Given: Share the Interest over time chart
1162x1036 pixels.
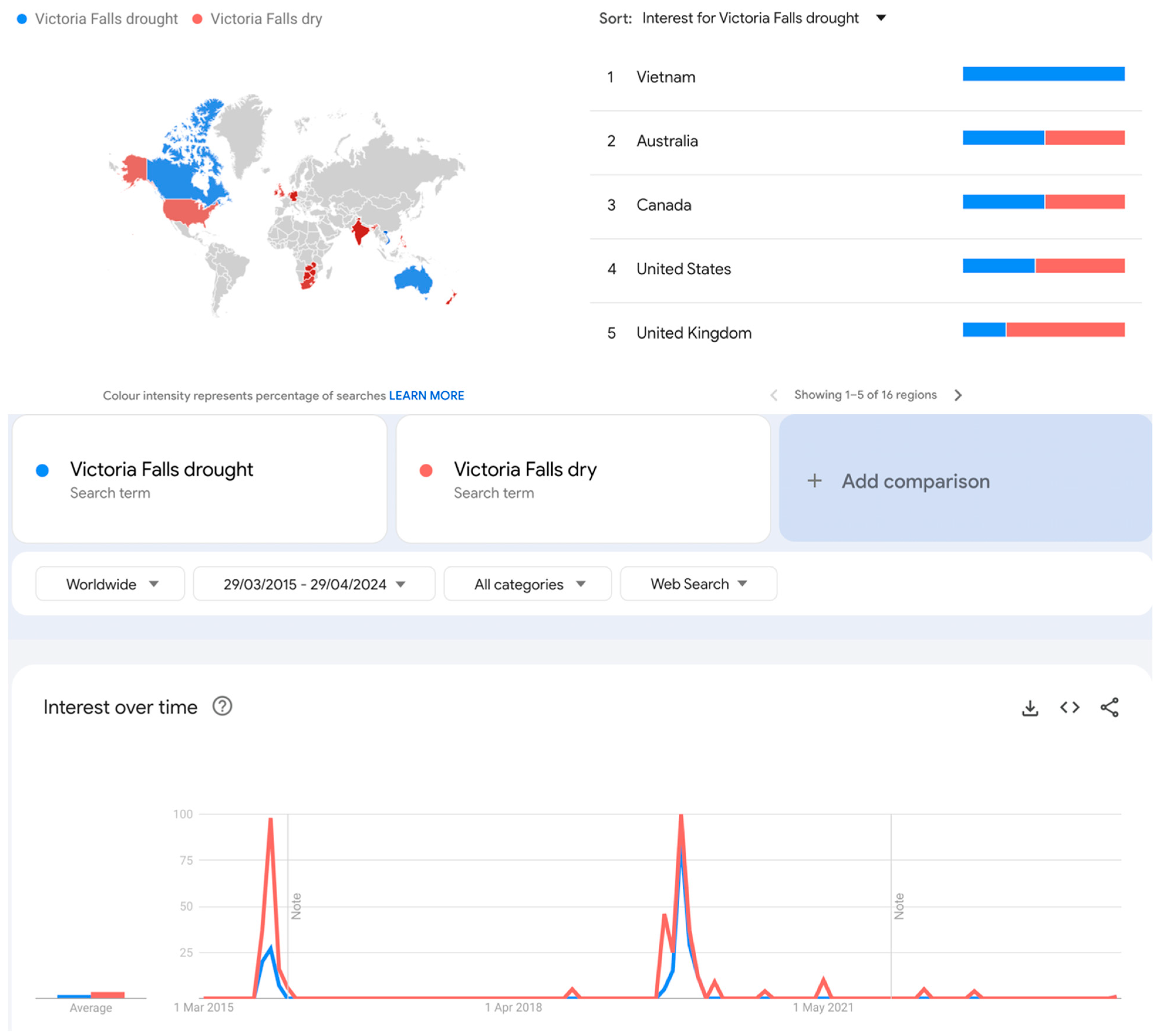Looking at the screenshot, I should click(x=1109, y=708).
